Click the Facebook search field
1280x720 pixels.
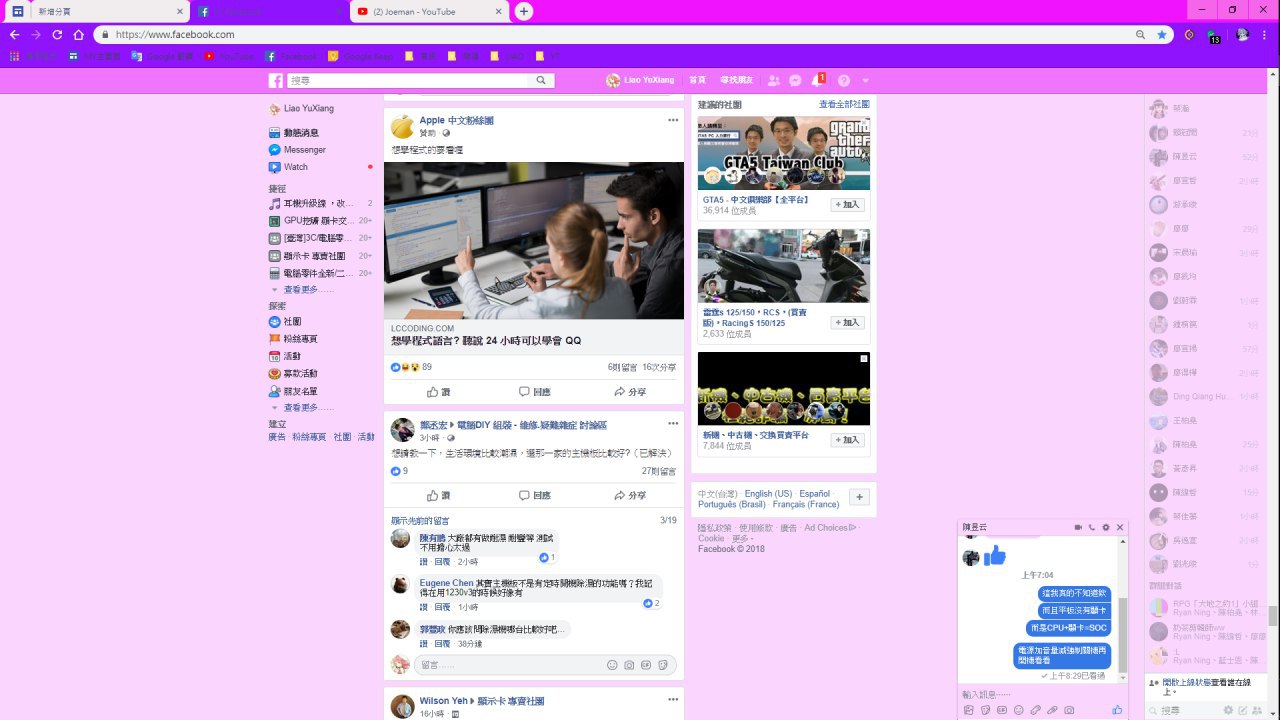tap(408, 80)
